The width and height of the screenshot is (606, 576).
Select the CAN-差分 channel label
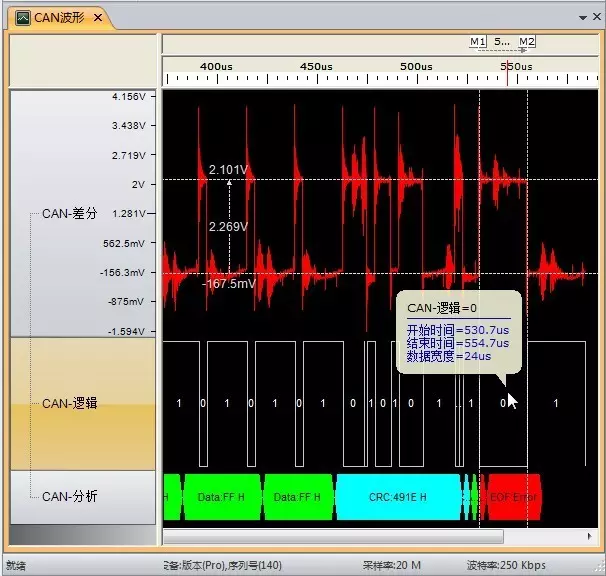click(x=69, y=214)
